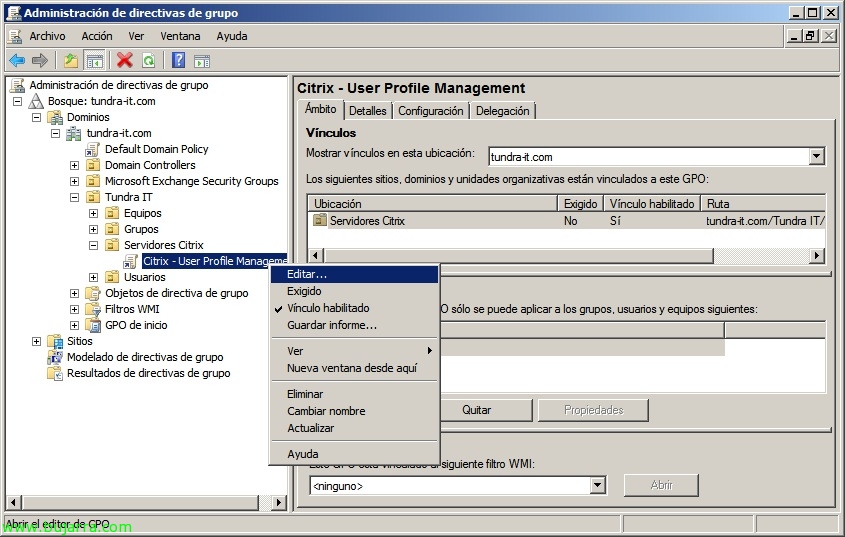Click the green Refresh toolbar icon

pos(148,60)
